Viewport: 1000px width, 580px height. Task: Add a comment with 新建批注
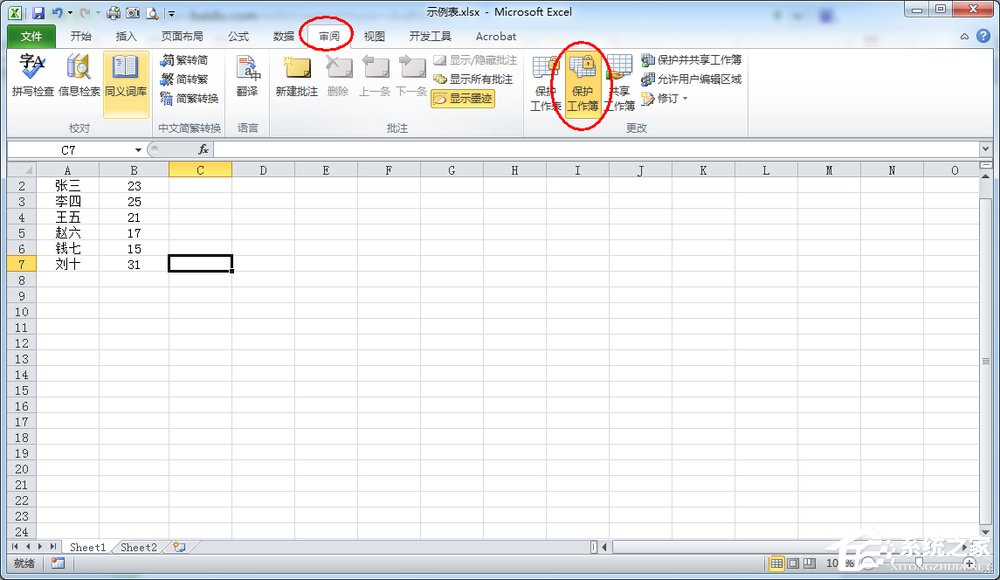tap(295, 76)
